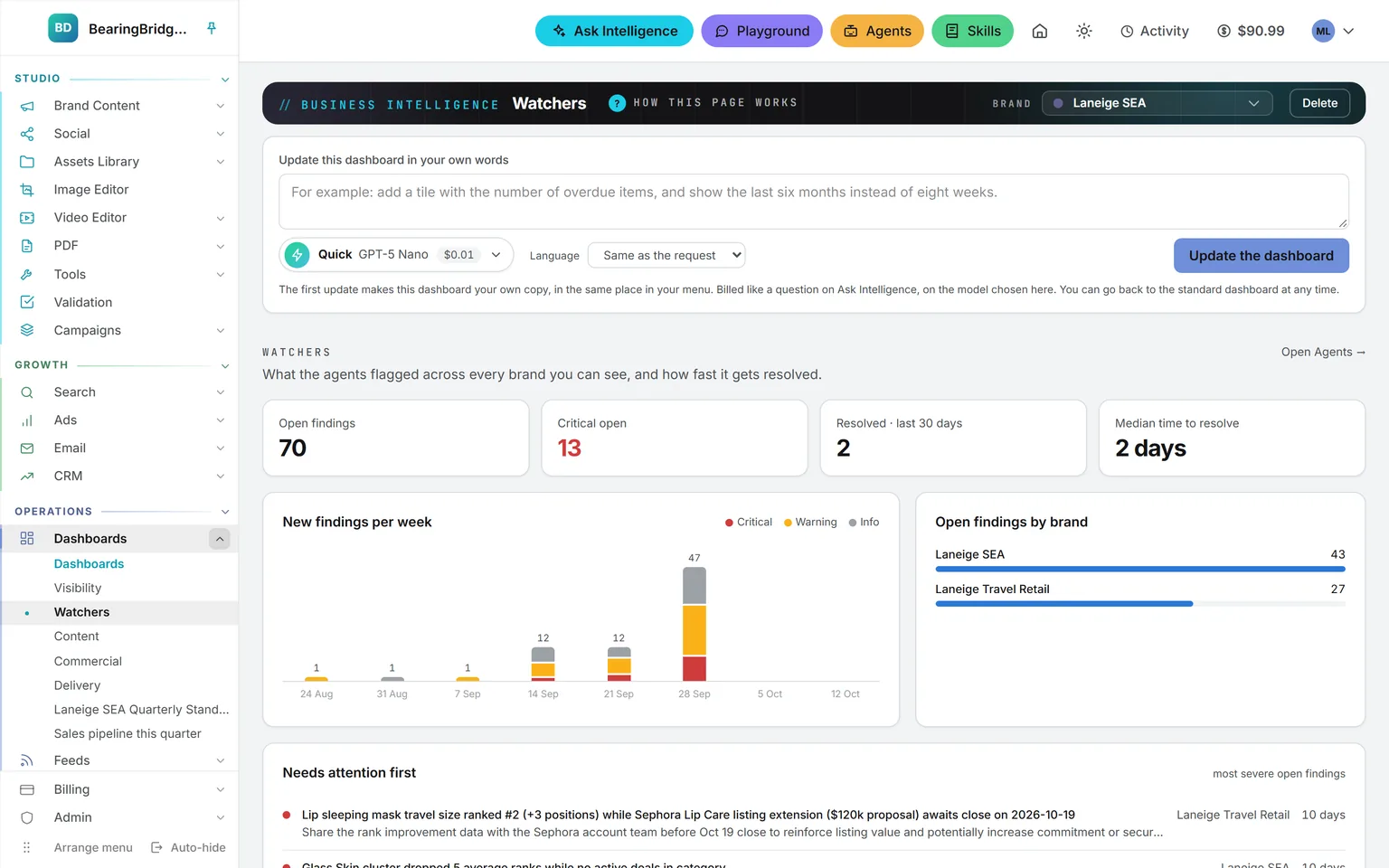1389x868 pixels.
Task: Click the Search magnifier icon in sidebar
Action: click(27, 392)
